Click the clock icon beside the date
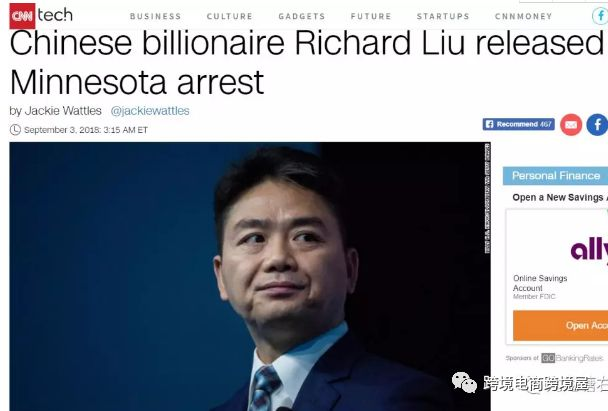The width and height of the screenshot is (608, 411). click(15, 130)
